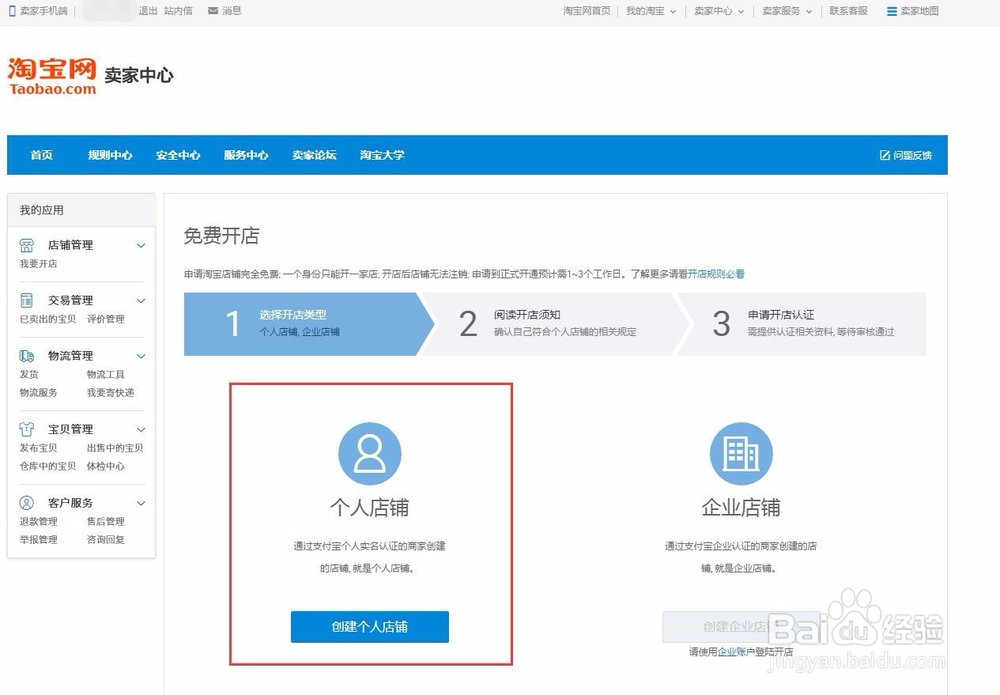The height and width of the screenshot is (695, 1000).
Task: Collapse the 宝贝管理 section chevron
Action: [x=141, y=430]
